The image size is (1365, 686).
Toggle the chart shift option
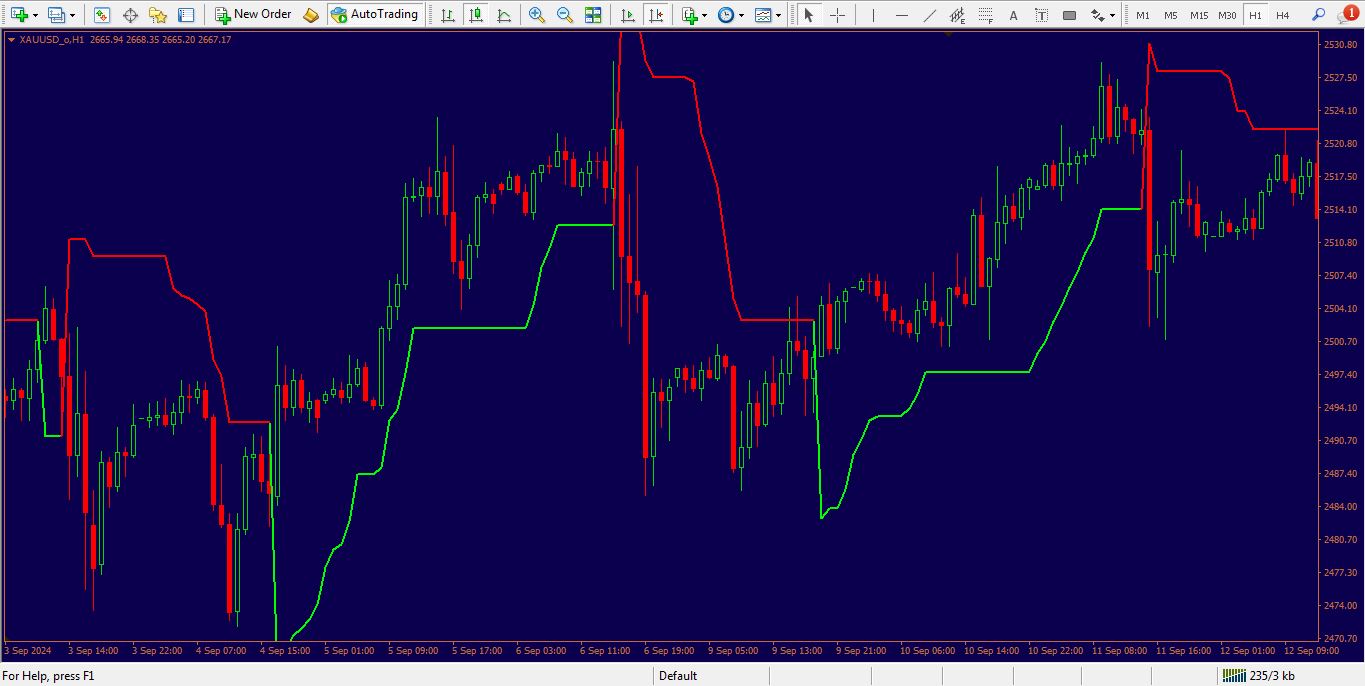pos(656,15)
